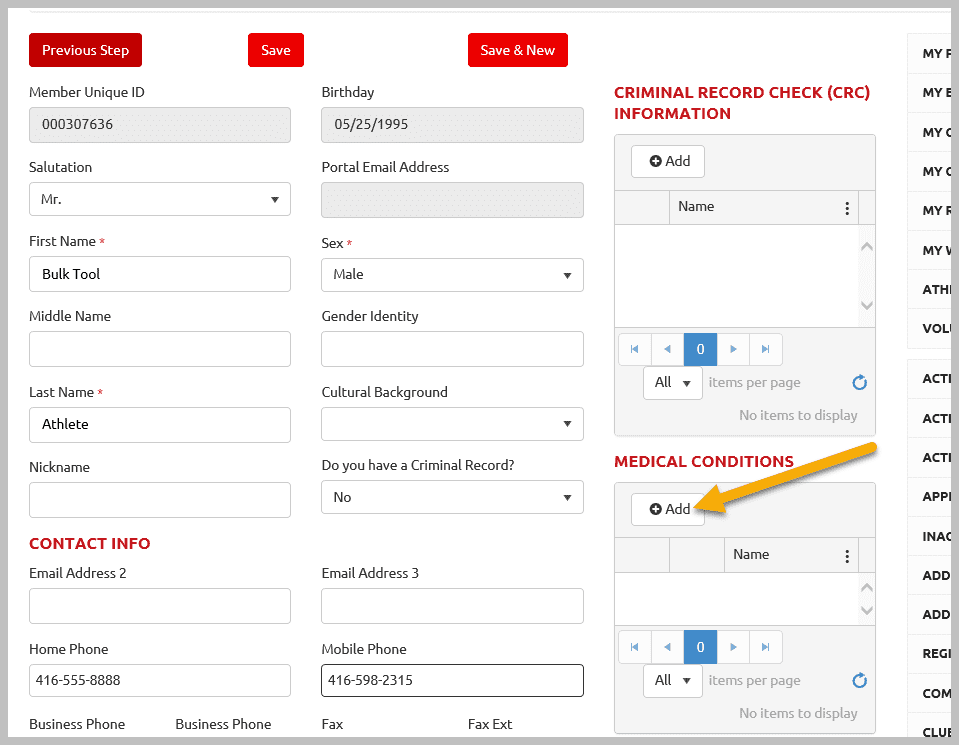Go to next page in CRC Information grid
The height and width of the screenshot is (745, 959).
(x=733, y=349)
